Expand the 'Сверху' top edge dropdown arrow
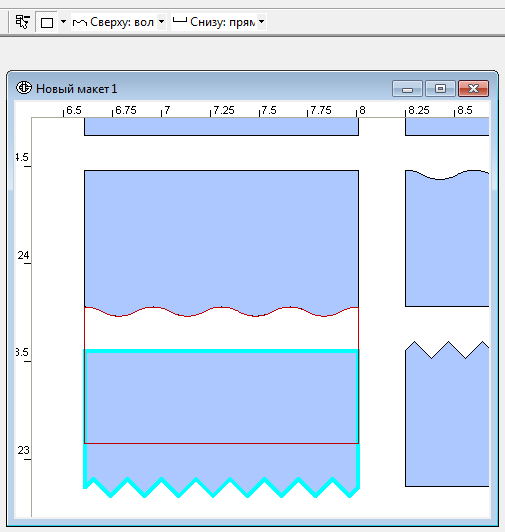 click(x=162, y=22)
